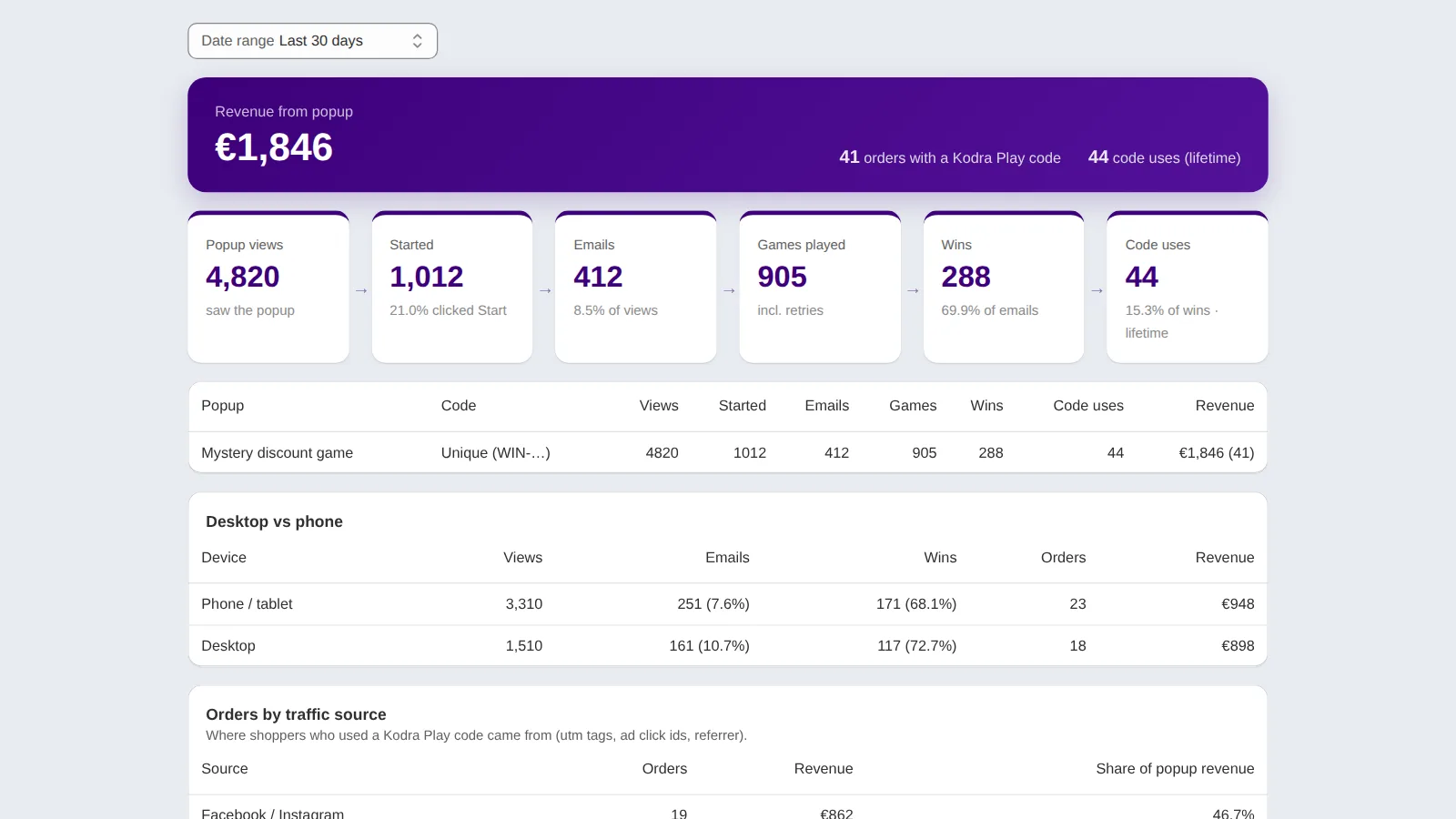Click the Emails 412 funnel value
Screen dimensions: 1456x819
coord(598,277)
